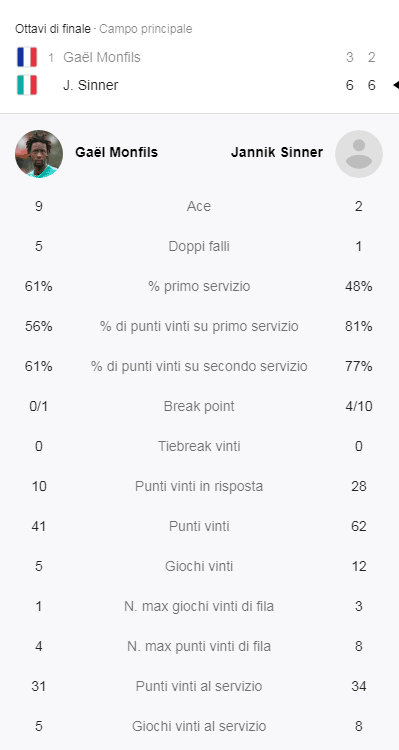Select the Giochi vinti row label
The width and height of the screenshot is (399, 750).
[199, 566]
